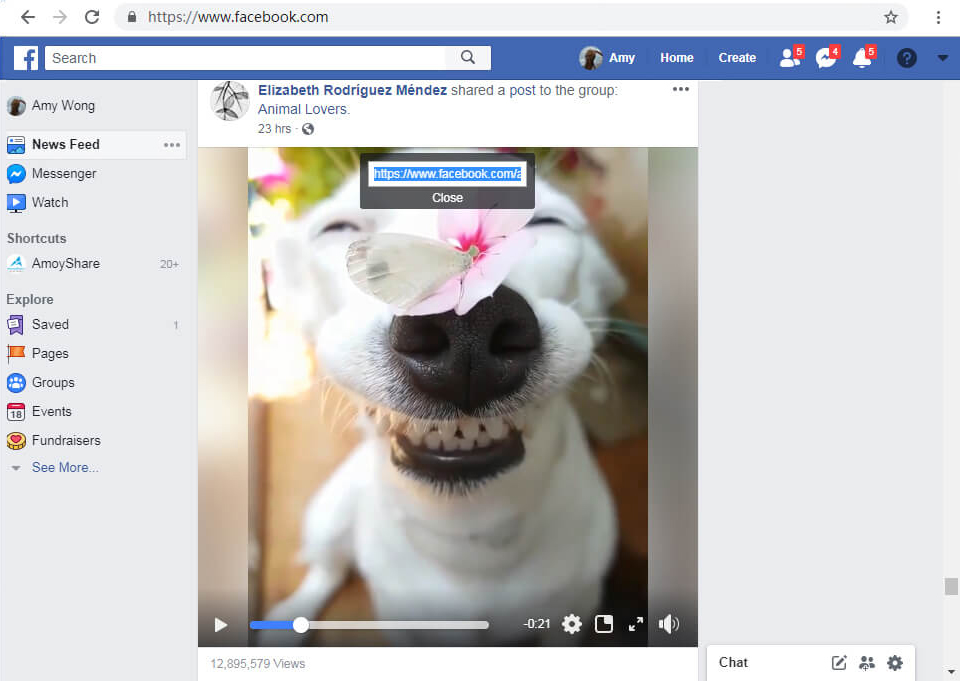Open the notifications bell

[x=863, y=58]
